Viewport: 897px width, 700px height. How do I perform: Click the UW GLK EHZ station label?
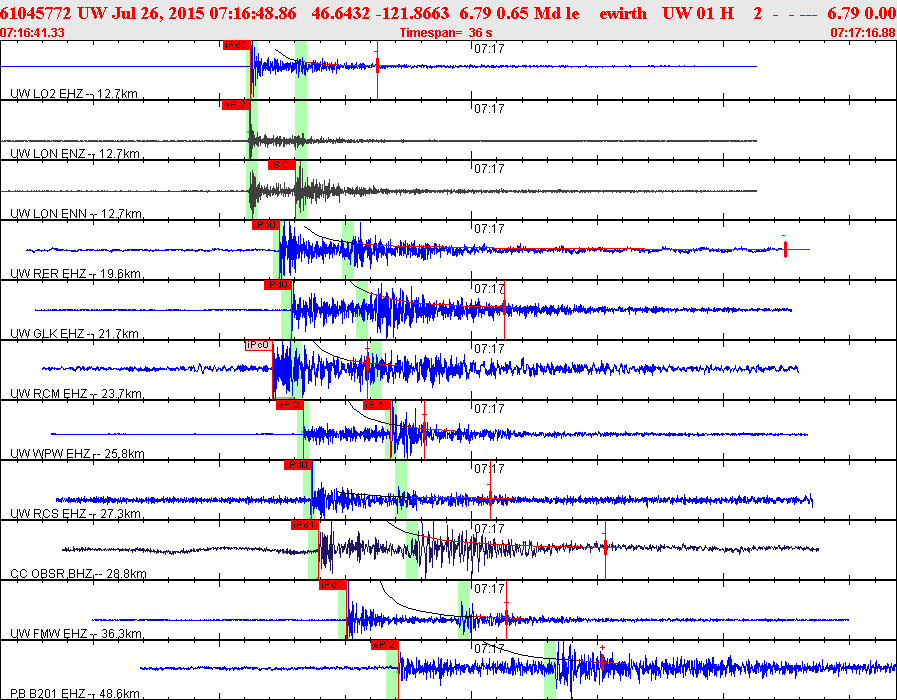click(47, 333)
